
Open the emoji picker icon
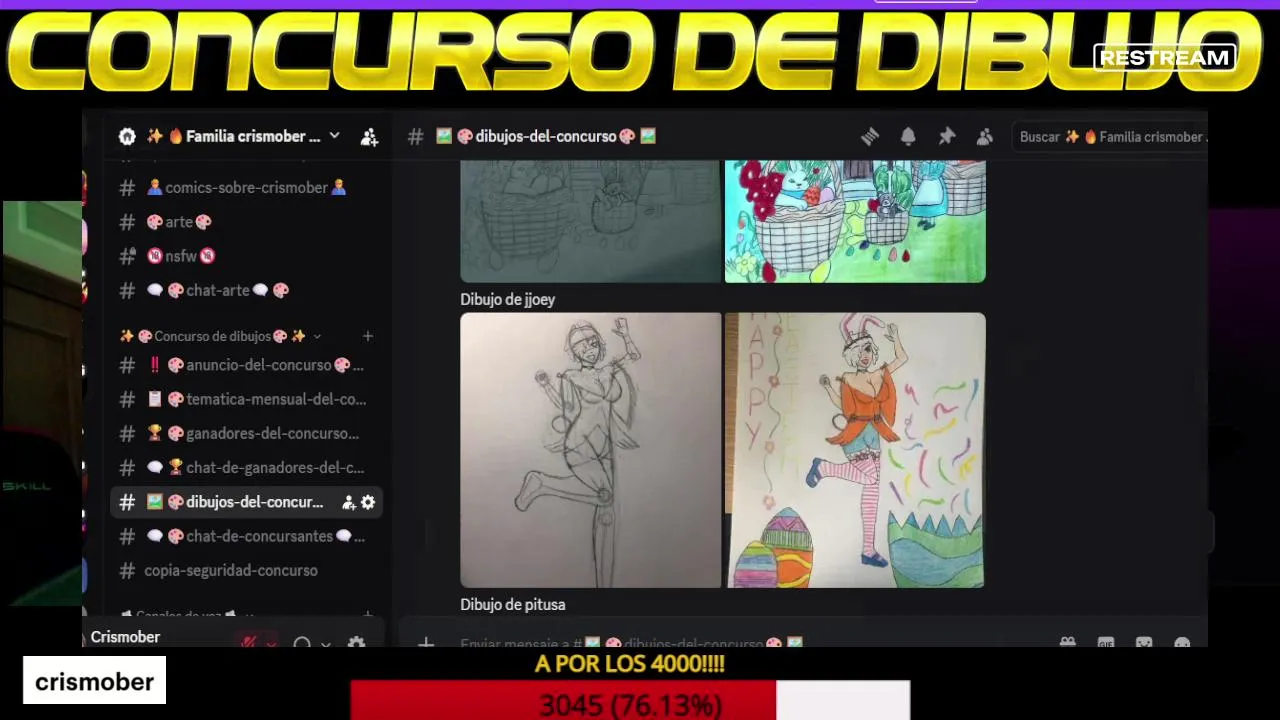pyautogui.click(x=1182, y=643)
